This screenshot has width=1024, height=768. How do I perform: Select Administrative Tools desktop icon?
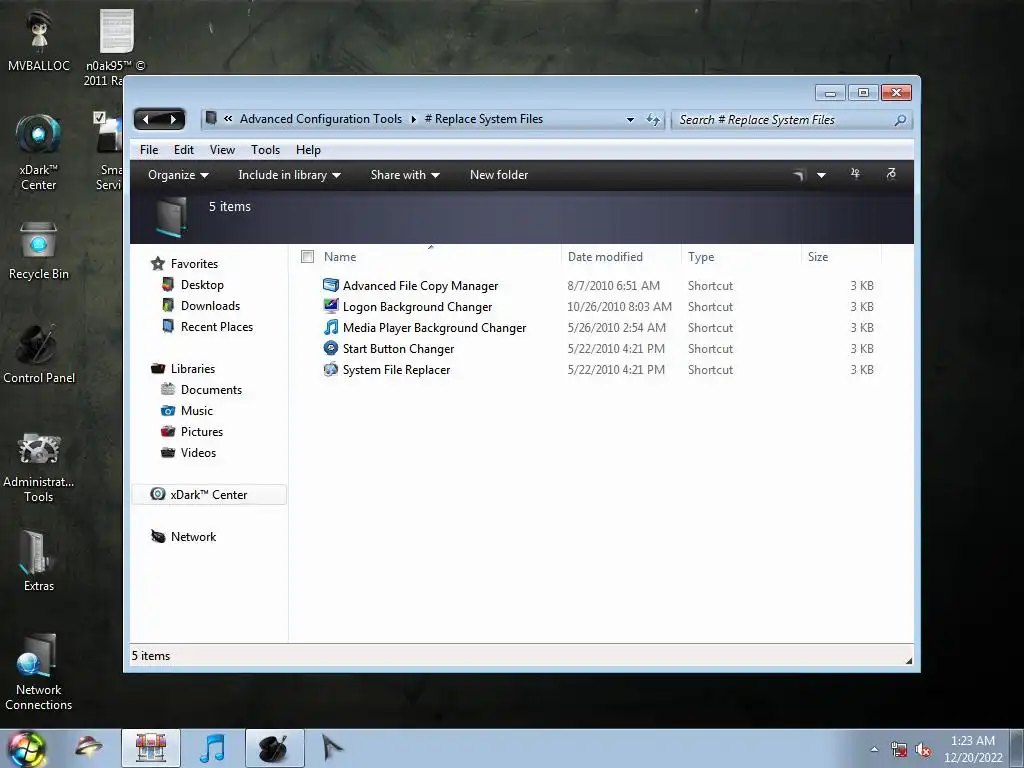tap(39, 449)
